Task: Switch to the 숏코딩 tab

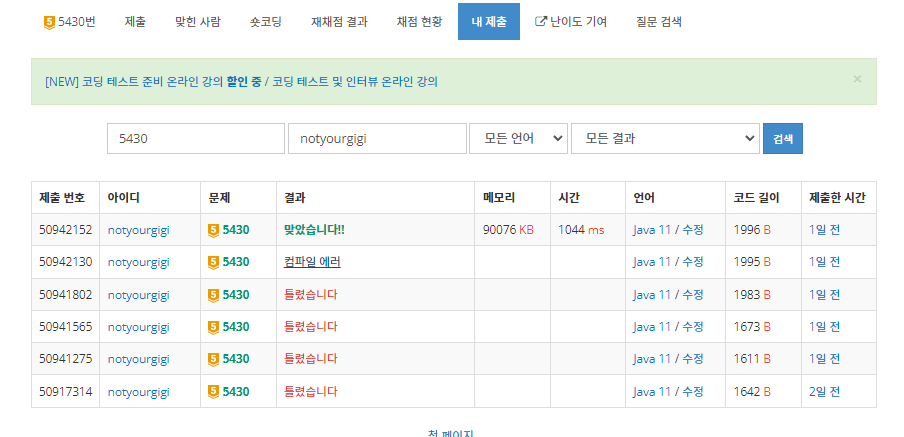Action: click(x=266, y=22)
